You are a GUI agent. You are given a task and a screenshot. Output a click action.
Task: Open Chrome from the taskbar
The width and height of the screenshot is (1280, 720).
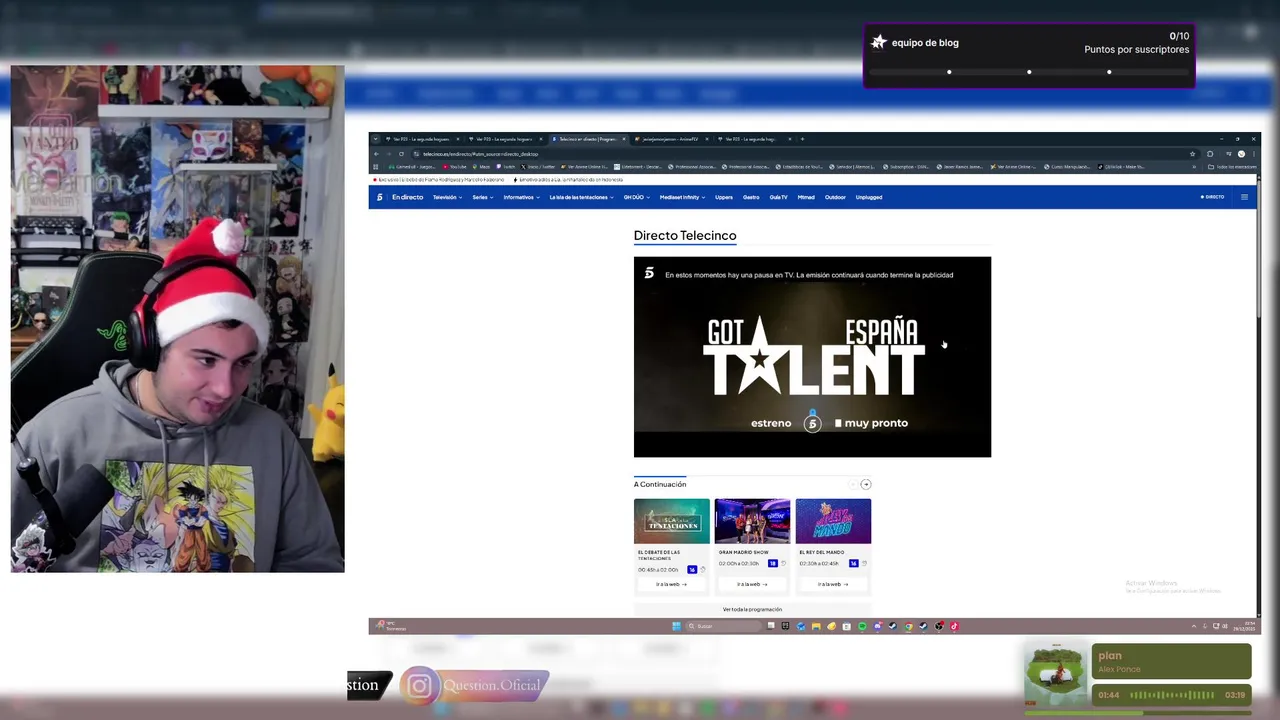pos(908,626)
